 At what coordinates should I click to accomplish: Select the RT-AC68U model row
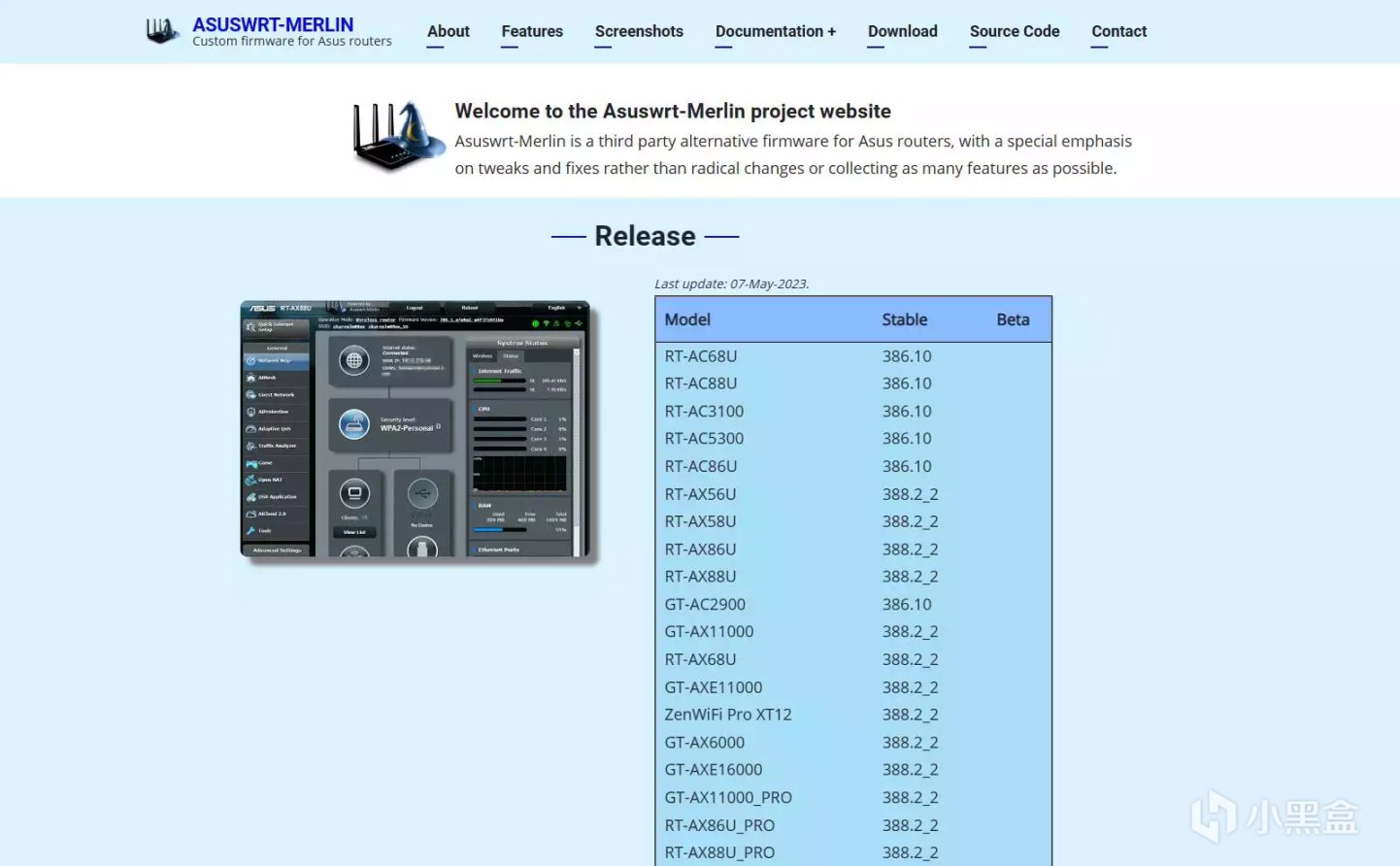[x=853, y=356]
